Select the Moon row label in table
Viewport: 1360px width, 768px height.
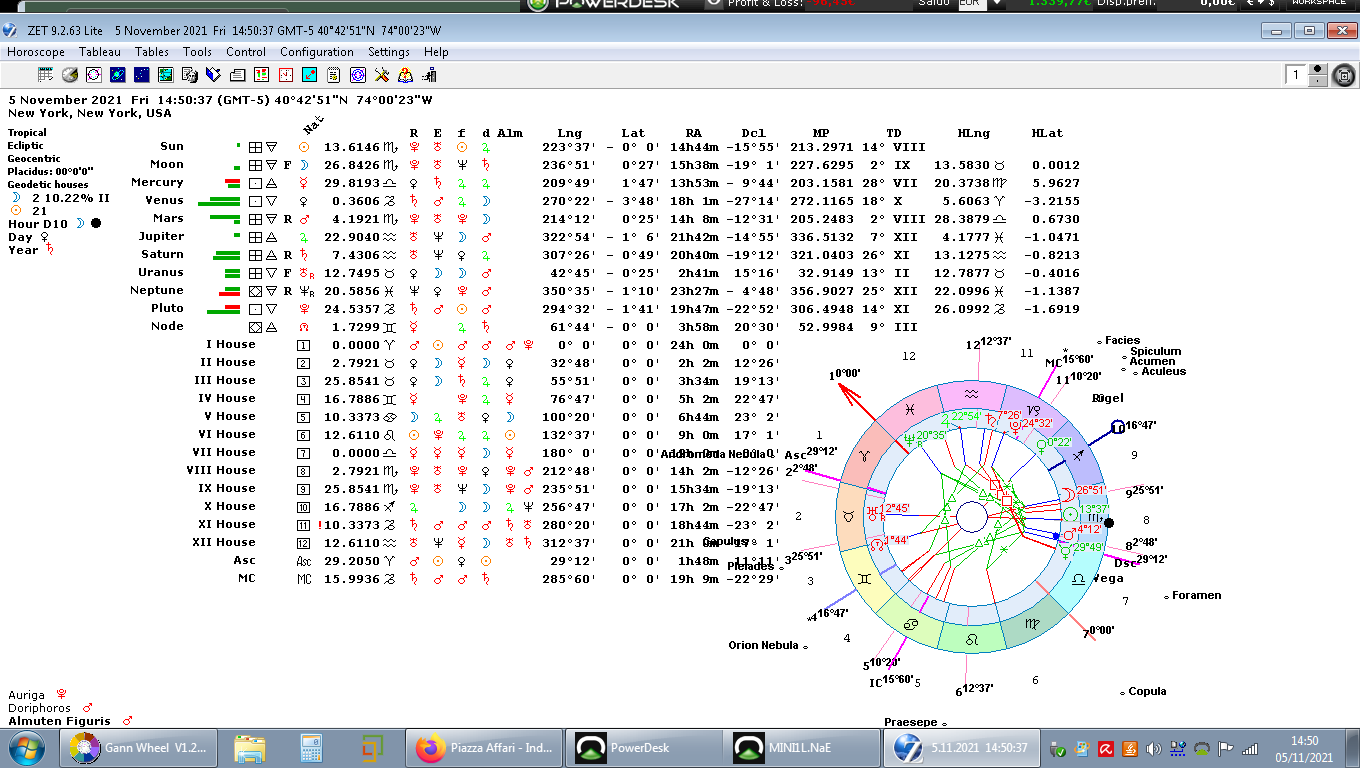click(167, 164)
